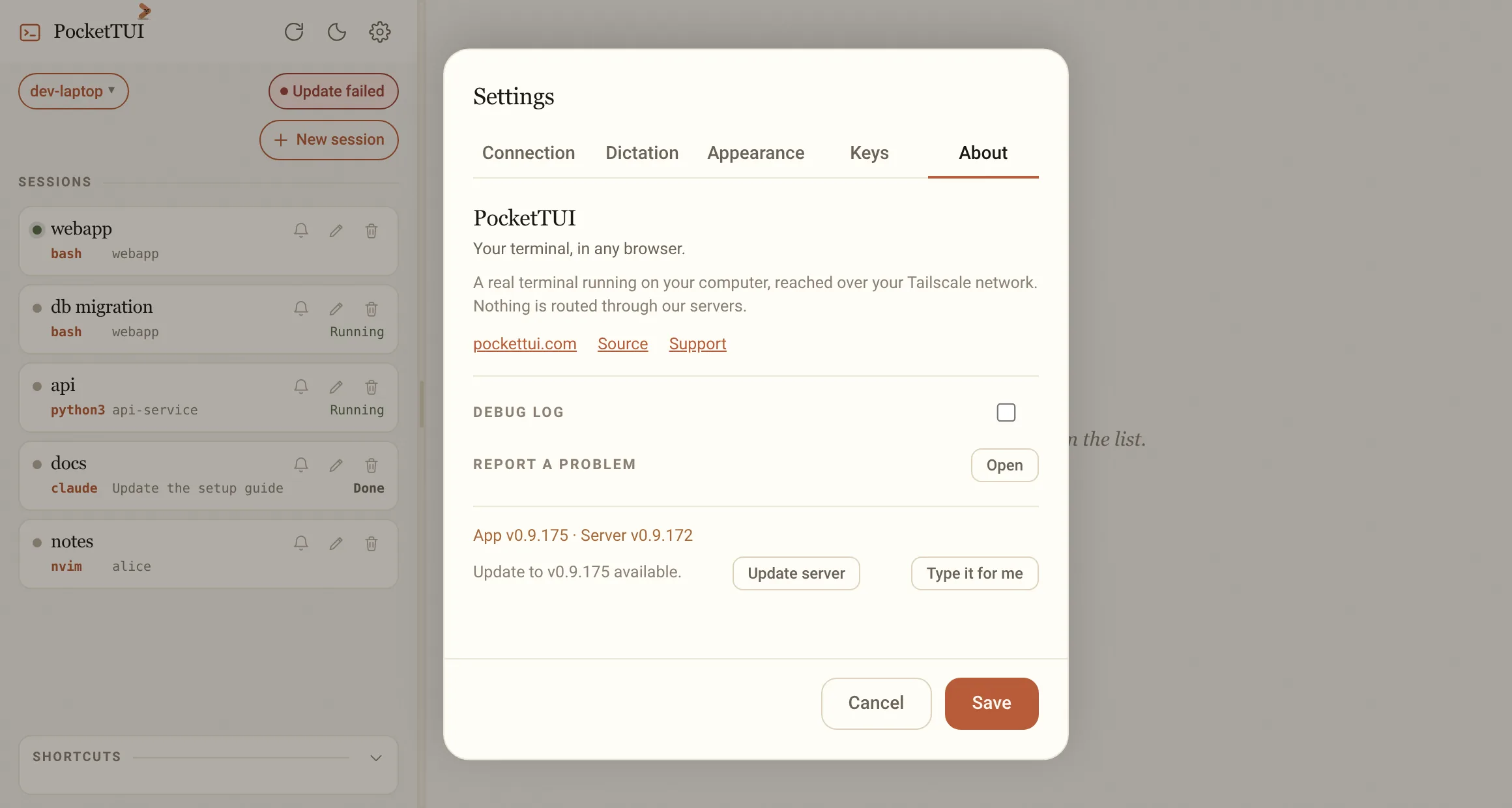The image size is (1512, 808).
Task: Delete the api session with trash icon
Action: [371, 386]
